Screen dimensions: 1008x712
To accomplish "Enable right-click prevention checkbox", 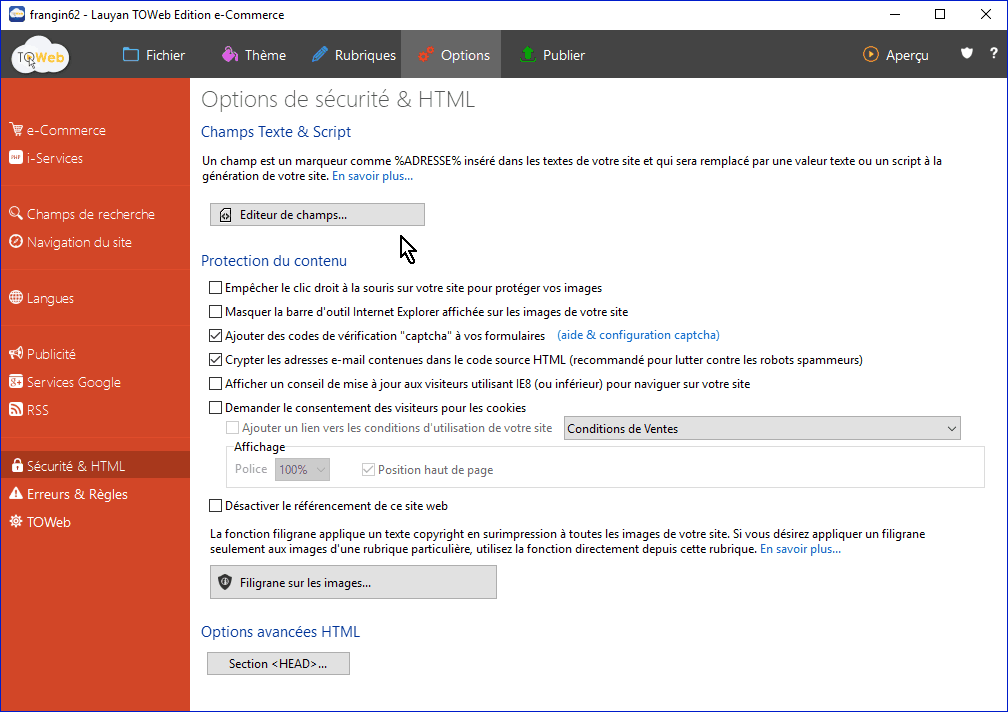I will coord(215,288).
